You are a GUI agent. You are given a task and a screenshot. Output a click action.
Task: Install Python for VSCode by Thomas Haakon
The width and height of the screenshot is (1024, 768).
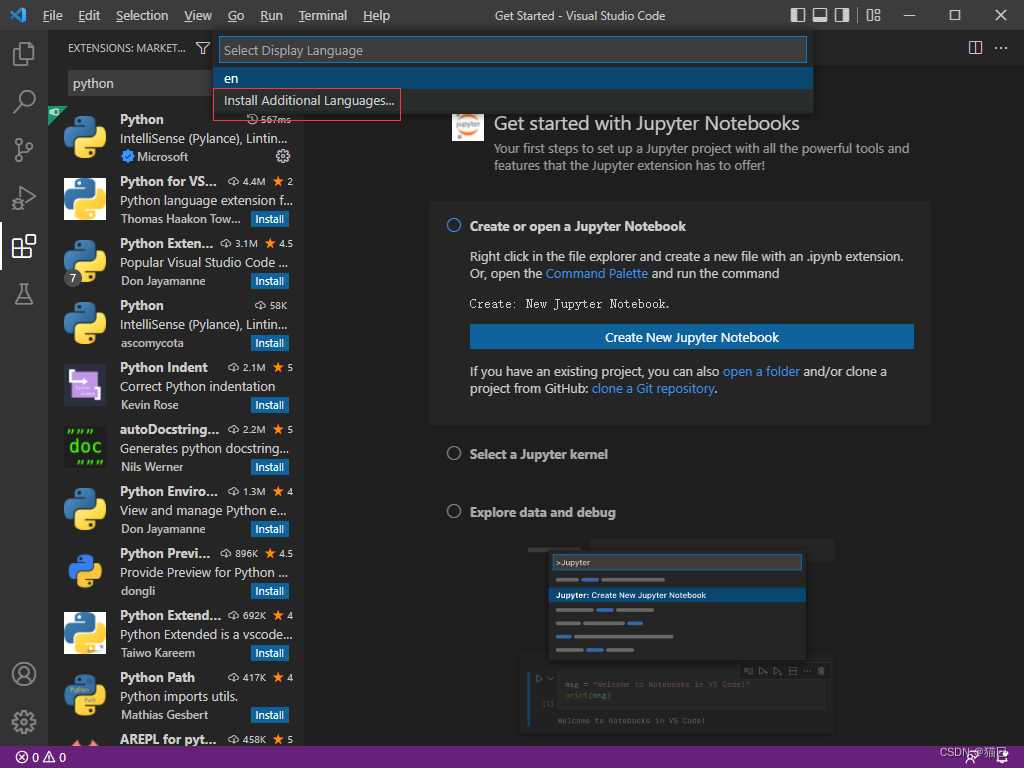tap(270, 219)
